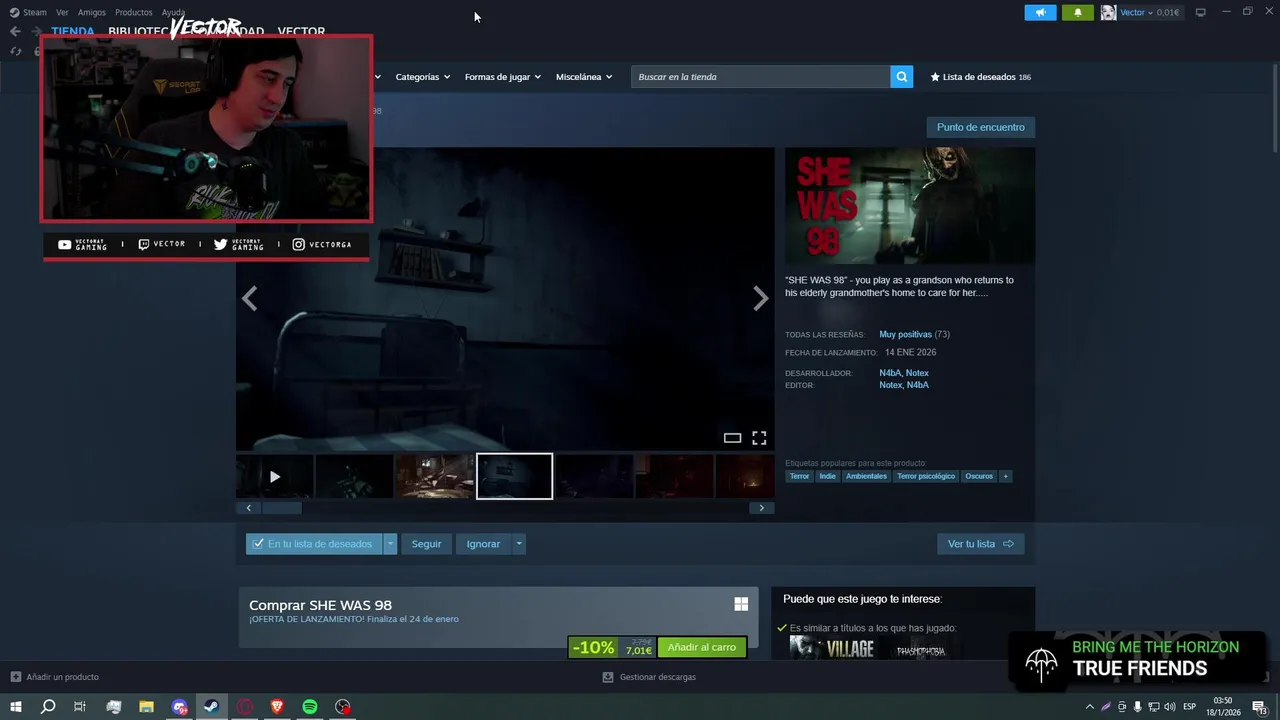Select the Ambientales tag
The width and height of the screenshot is (1280, 720).
click(866, 476)
